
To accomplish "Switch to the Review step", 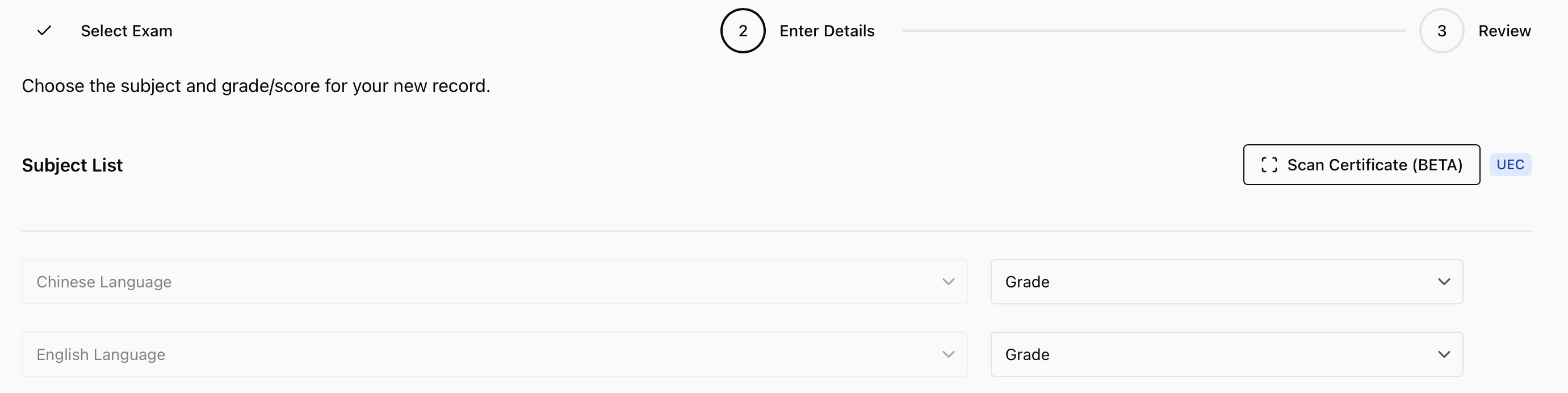I will 1504,31.
